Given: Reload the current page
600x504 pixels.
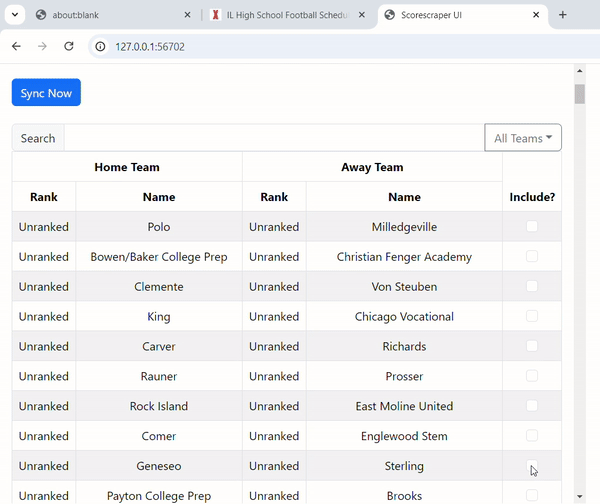Looking at the screenshot, I should pyautogui.click(x=69, y=46).
